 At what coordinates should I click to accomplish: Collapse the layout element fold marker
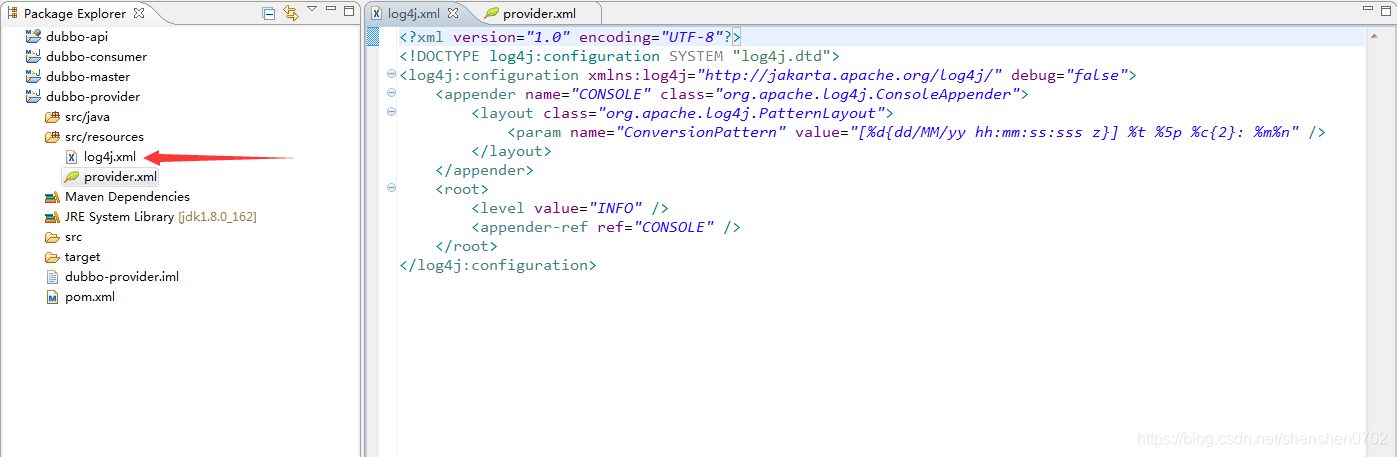point(391,113)
